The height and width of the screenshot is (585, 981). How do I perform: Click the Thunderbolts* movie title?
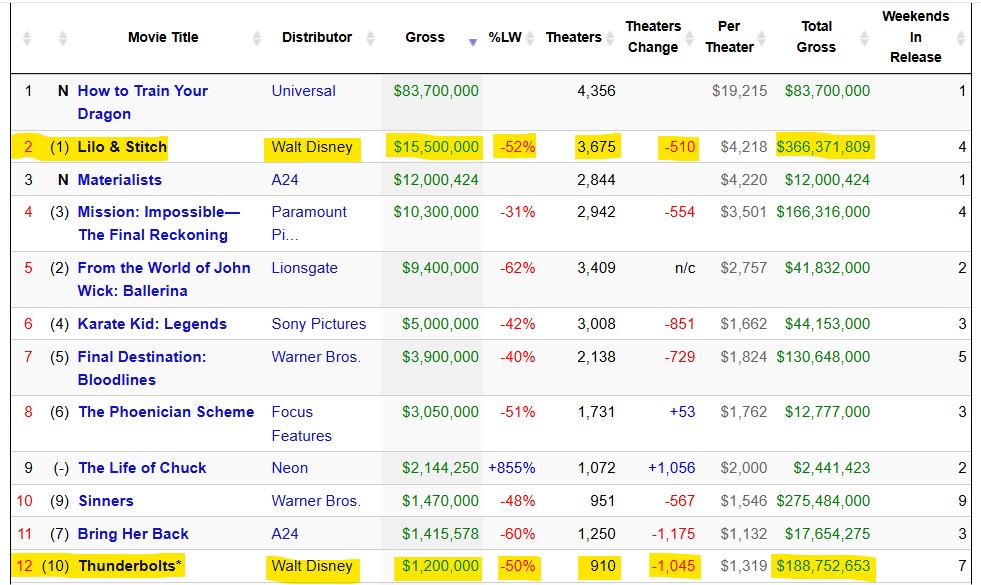click(x=130, y=566)
